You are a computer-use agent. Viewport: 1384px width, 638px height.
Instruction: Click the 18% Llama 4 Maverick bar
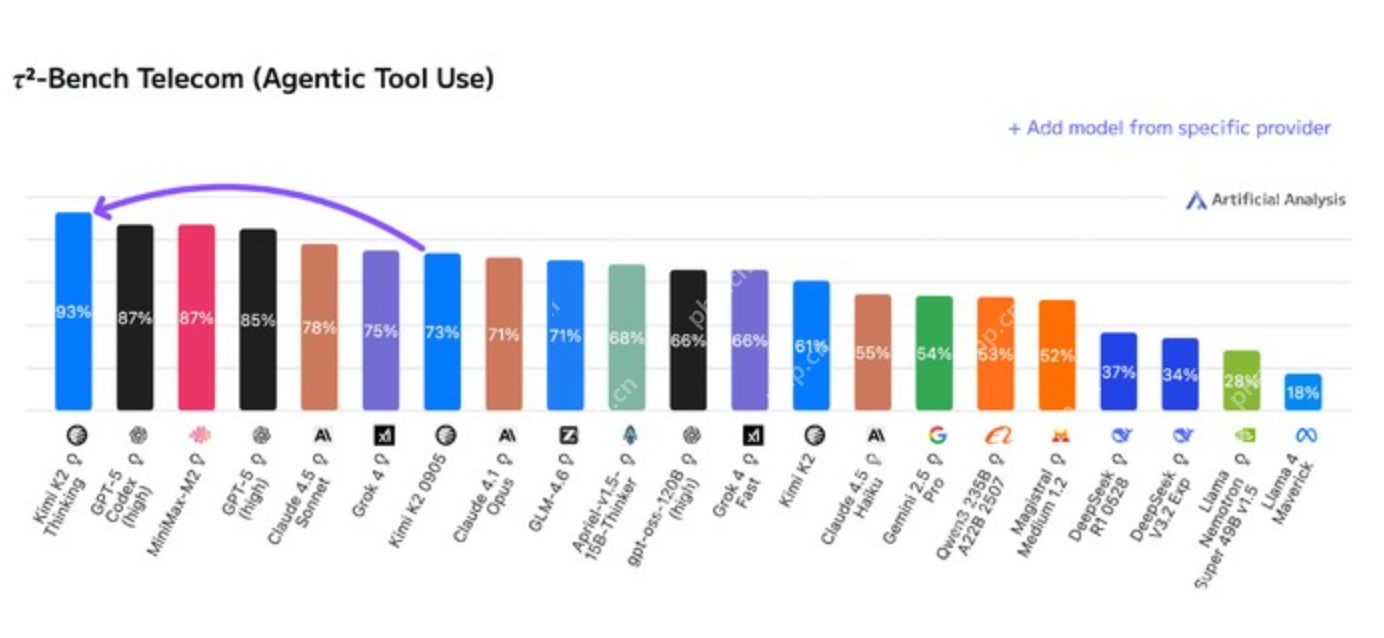[x=1303, y=392]
